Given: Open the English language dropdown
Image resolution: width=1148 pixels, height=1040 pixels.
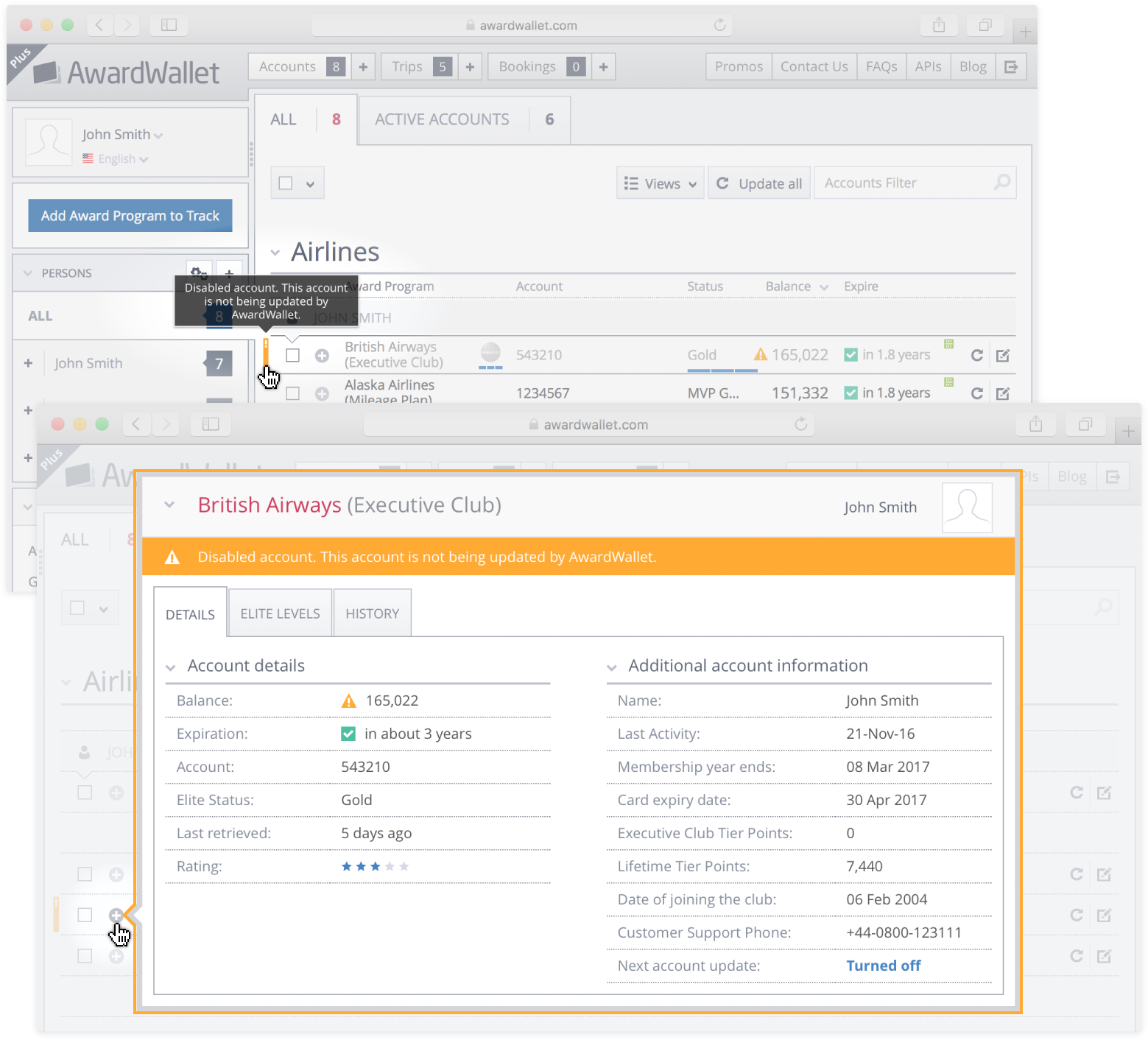Looking at the screenshot, I should coord(116,158).
